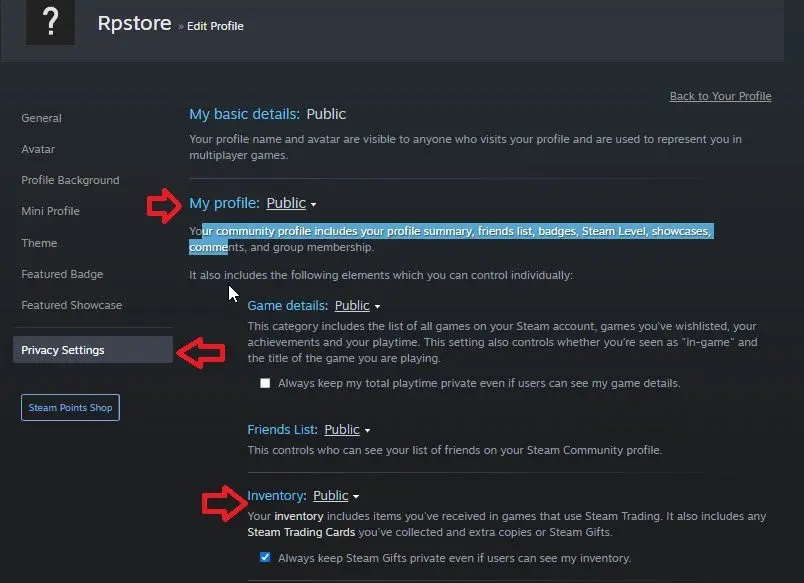The image size is (804, 583).
Task: Click the "Your profile name and avatar" description
Action: coord(466,147)
